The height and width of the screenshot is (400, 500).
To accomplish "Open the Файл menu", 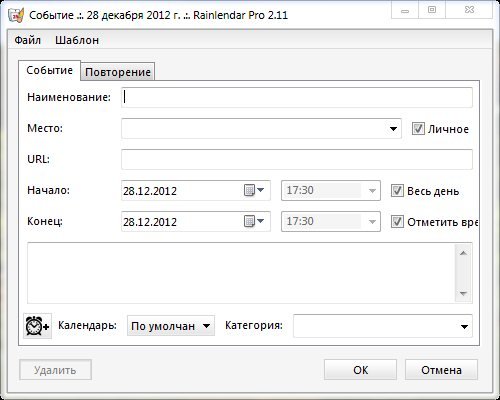I will click(x=28, y=40).
